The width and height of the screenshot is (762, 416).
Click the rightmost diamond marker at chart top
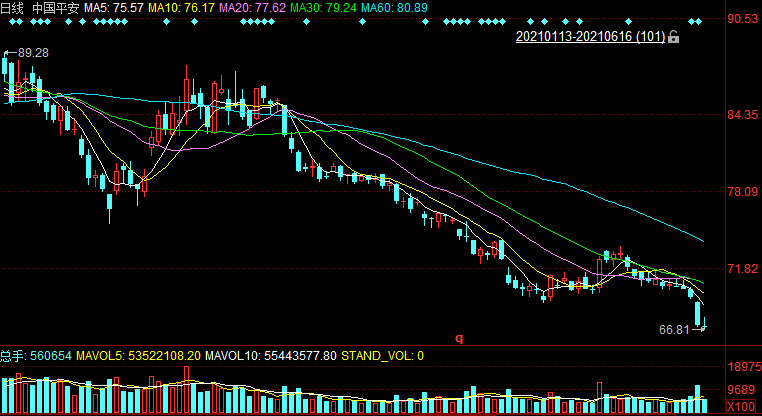pyautogui.click(x=701, y=21)
